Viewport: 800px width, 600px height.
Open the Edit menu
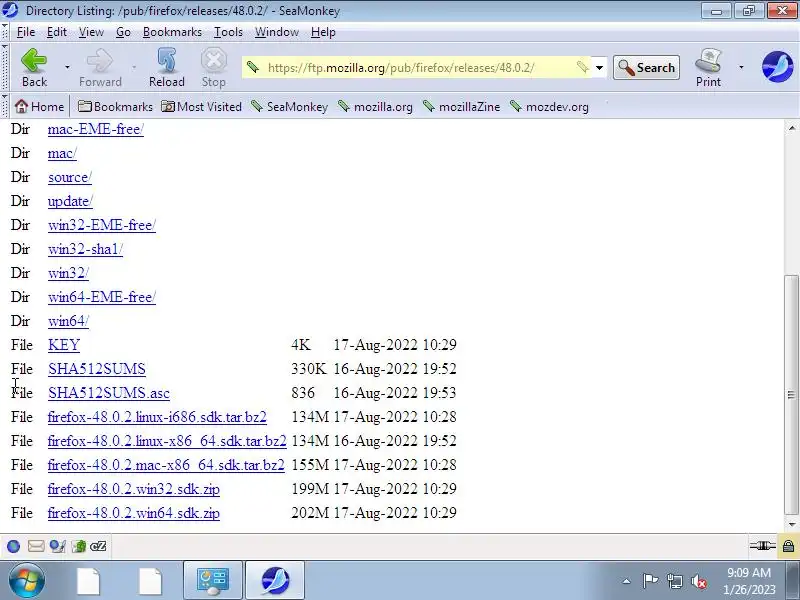tap(57, 32)
